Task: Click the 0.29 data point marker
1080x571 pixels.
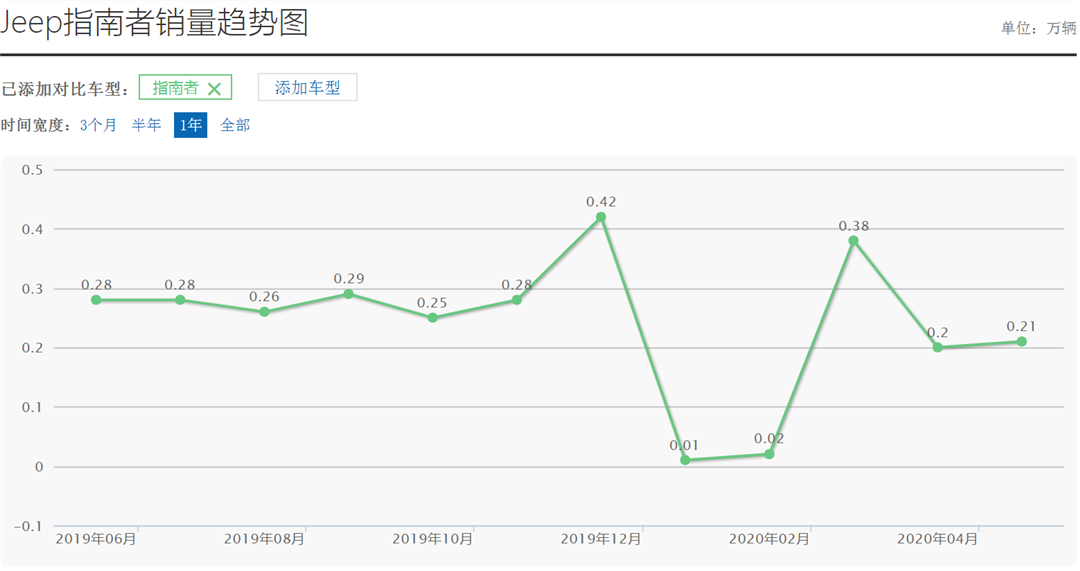Action: pyautogui.click(x=348, y=294)
